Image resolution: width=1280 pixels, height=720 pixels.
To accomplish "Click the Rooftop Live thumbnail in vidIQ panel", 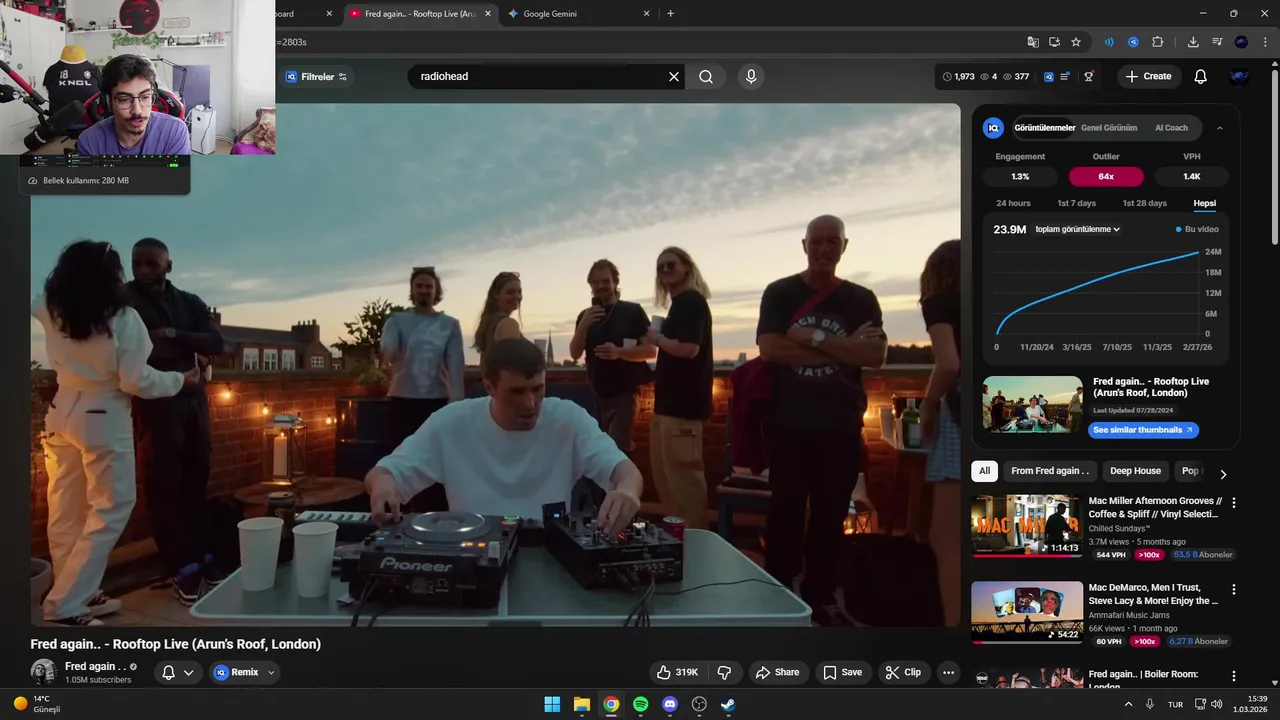I will pos(1033,404).
